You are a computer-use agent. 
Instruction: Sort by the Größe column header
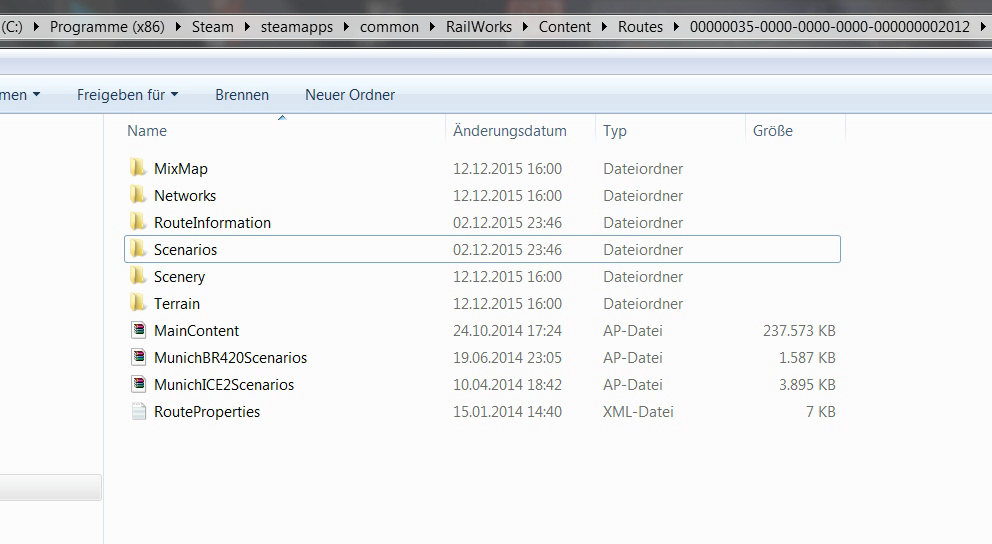pos(772,131)
